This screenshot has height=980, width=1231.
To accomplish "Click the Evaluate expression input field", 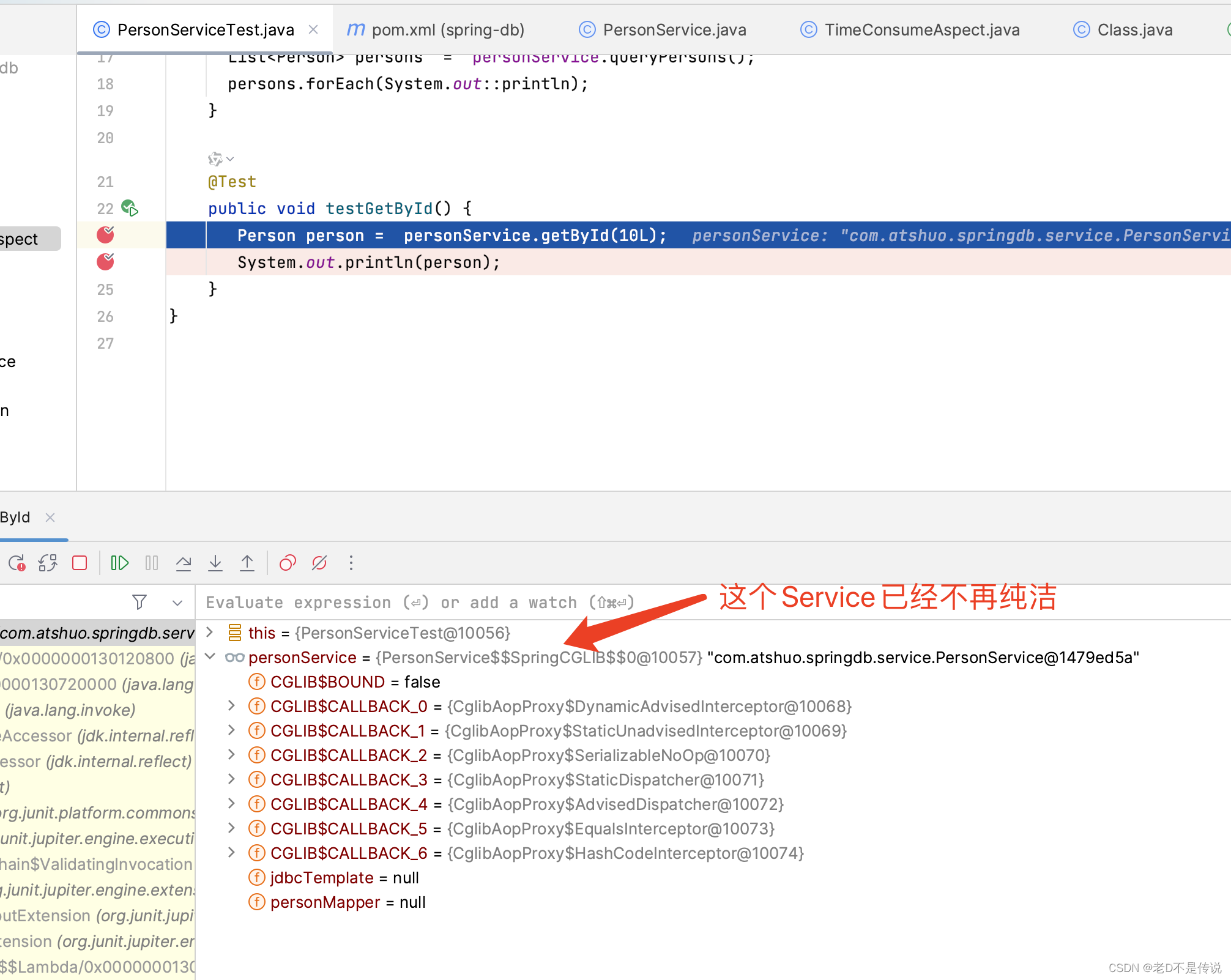I will (x=713, y=603).
